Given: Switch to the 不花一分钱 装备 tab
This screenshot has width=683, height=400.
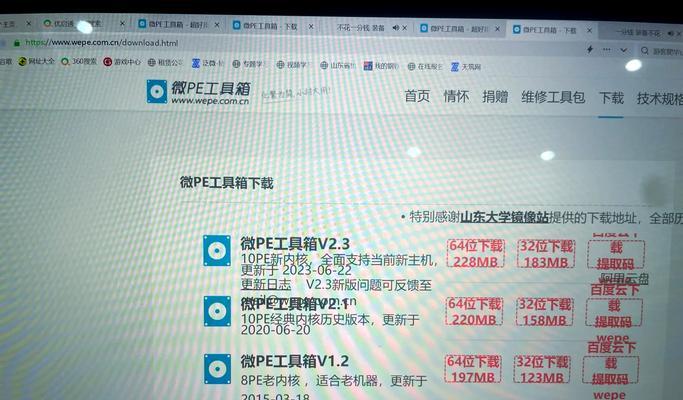Looking at the screenshot, I should pos(361,27).
